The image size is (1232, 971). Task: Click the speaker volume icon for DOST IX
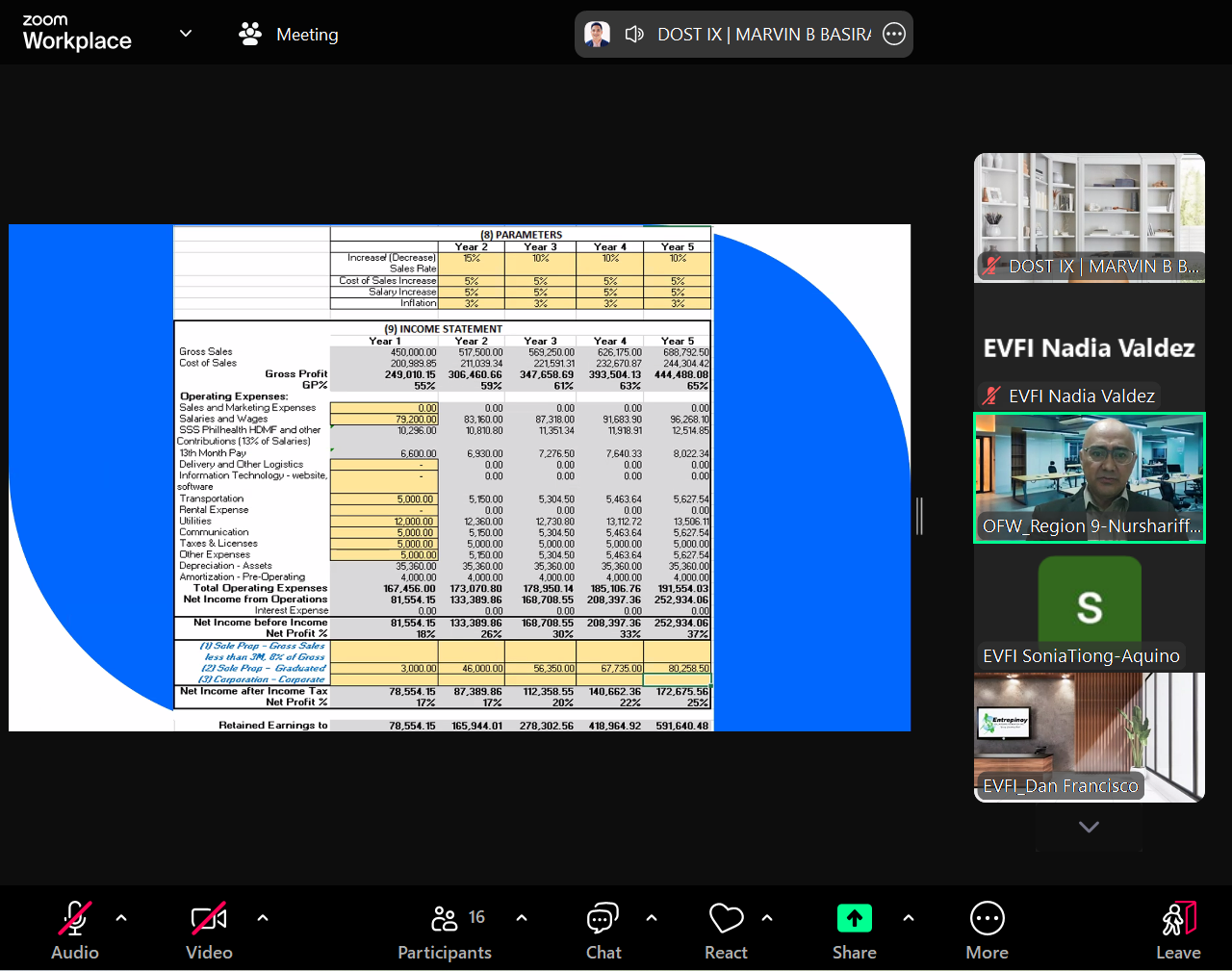point(634,35)
